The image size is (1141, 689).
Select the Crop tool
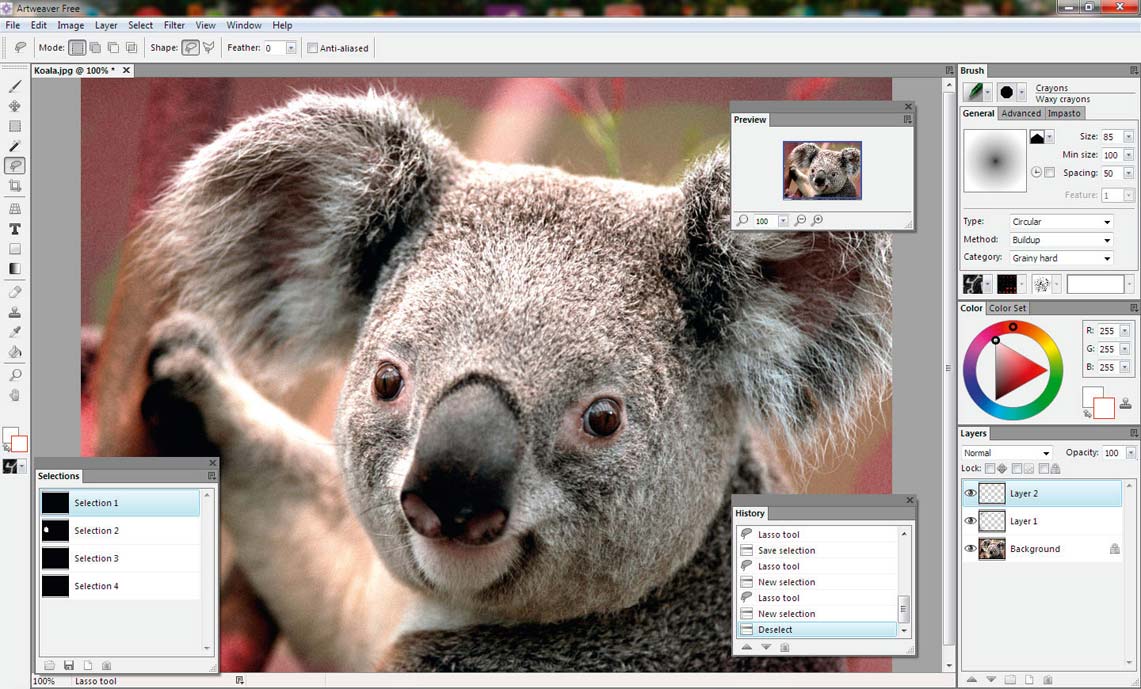(15, 186)
